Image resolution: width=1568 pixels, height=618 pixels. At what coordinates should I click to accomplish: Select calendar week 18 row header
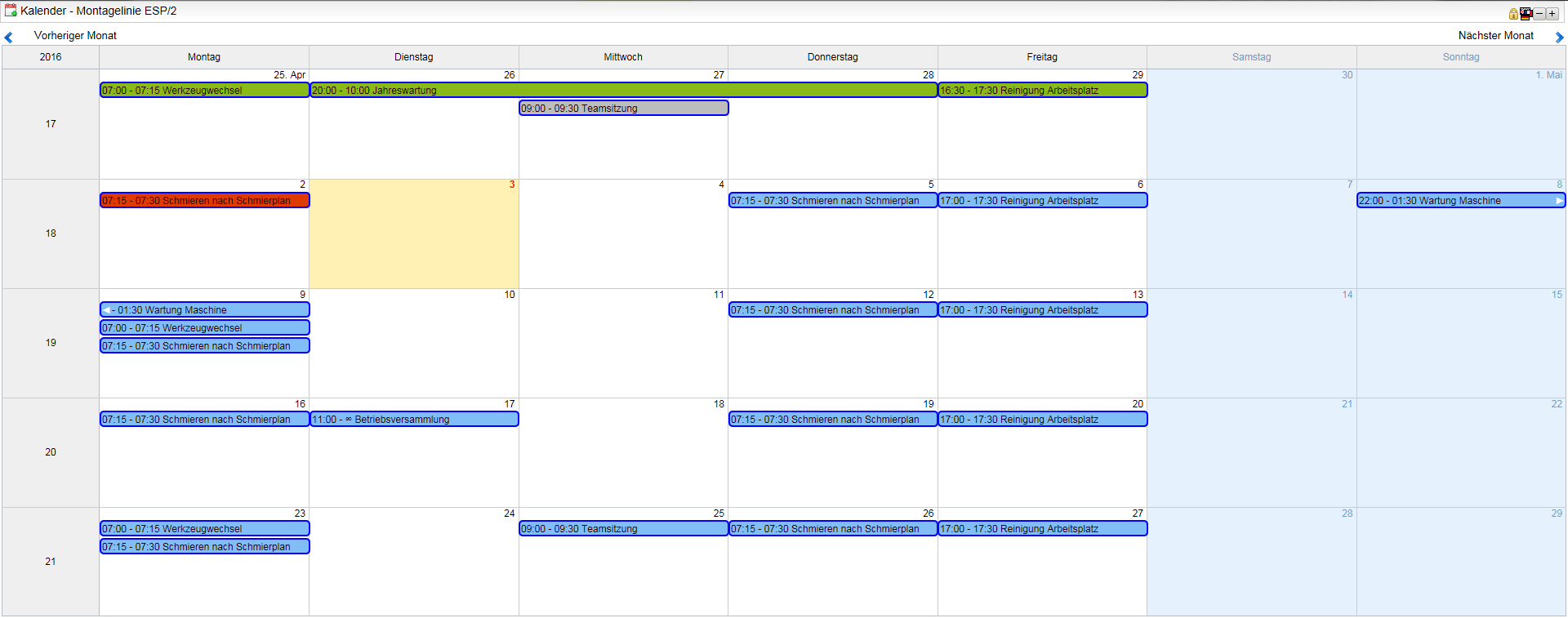pos(51,233)
